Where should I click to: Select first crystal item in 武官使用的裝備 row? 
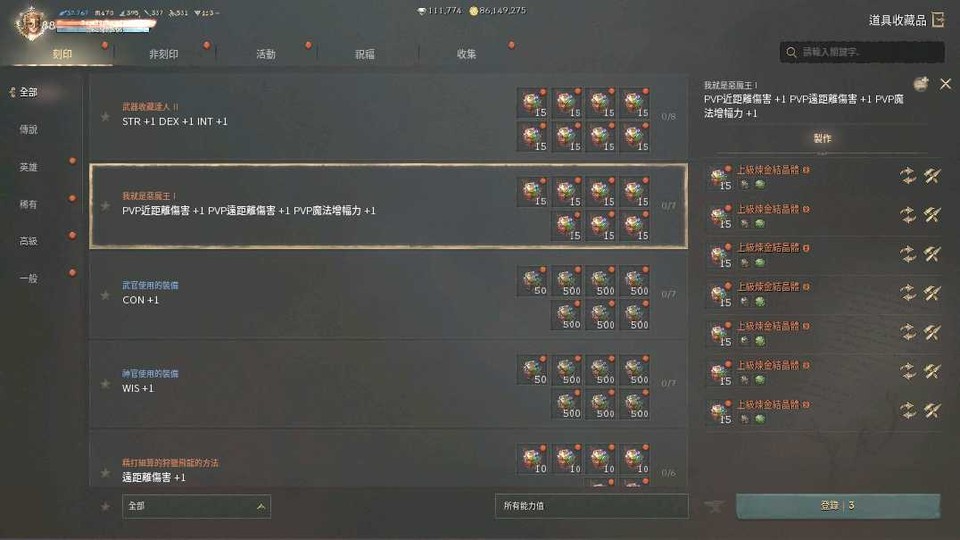tap(533, 281)
